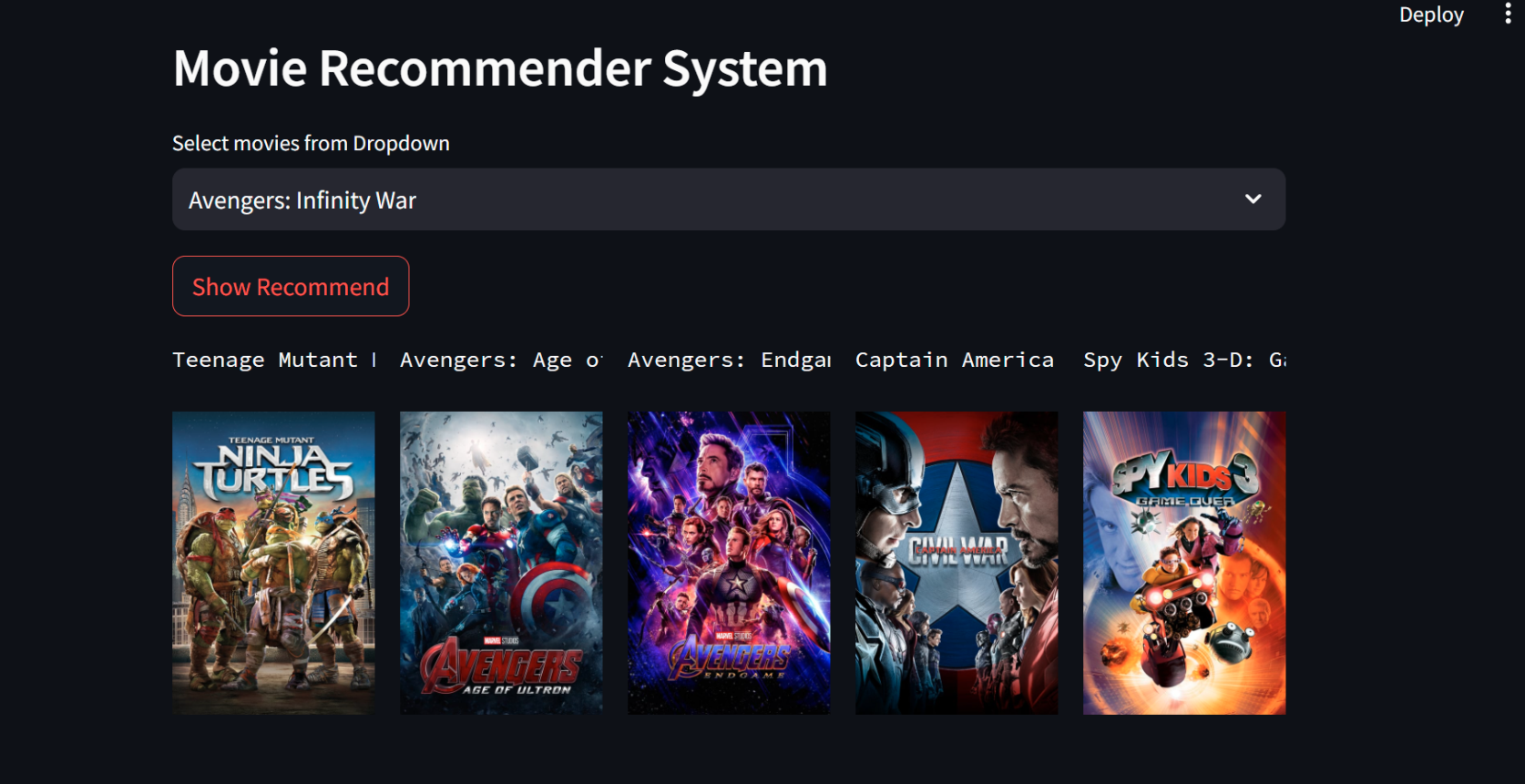
Task: Click the Civil War logo on poster
Action: pyautogui.click(x=957, y=550)
